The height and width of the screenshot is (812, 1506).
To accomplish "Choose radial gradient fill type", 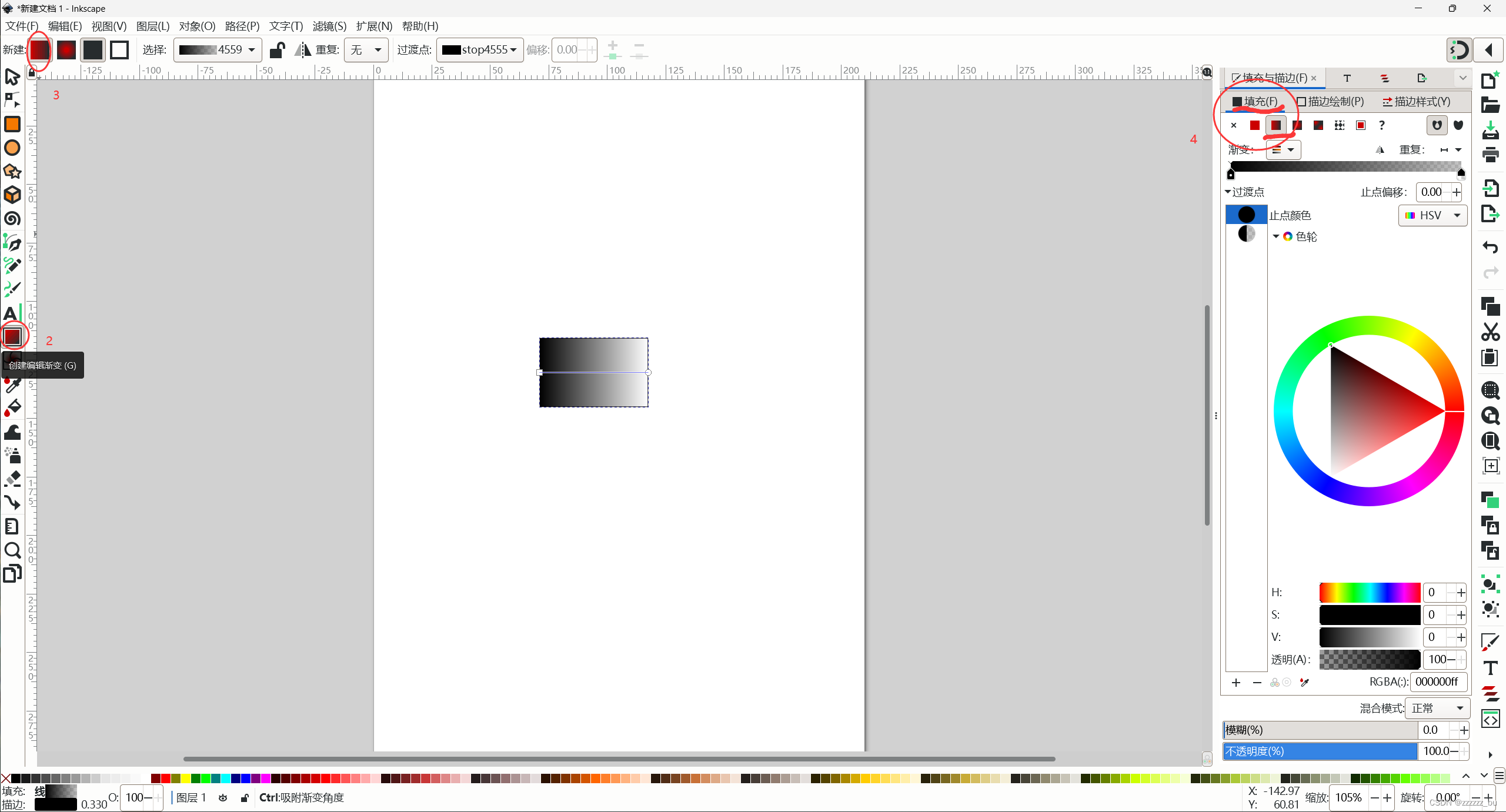I will pyautogui.click(x=1297, y=125).
